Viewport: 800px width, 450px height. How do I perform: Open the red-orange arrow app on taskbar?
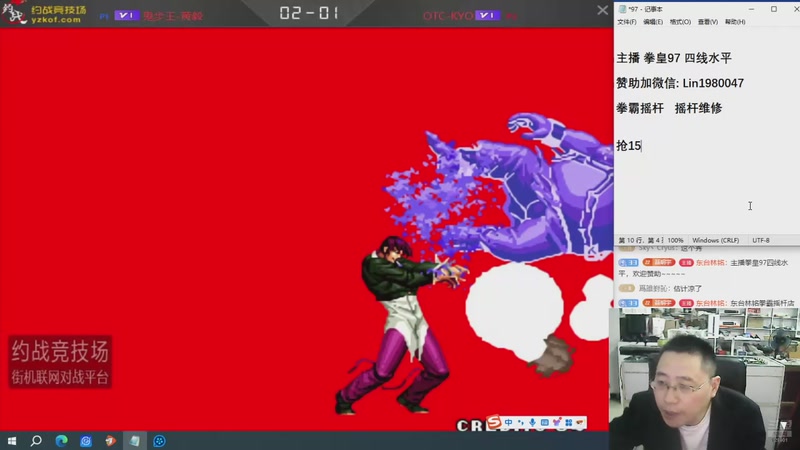pos(110,440)
